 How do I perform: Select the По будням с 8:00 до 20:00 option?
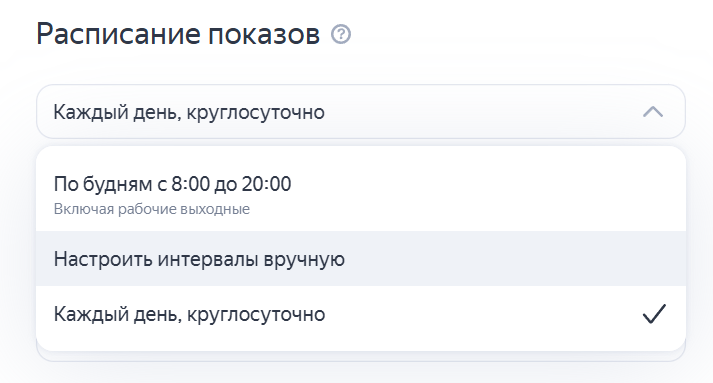pos(361,195)
